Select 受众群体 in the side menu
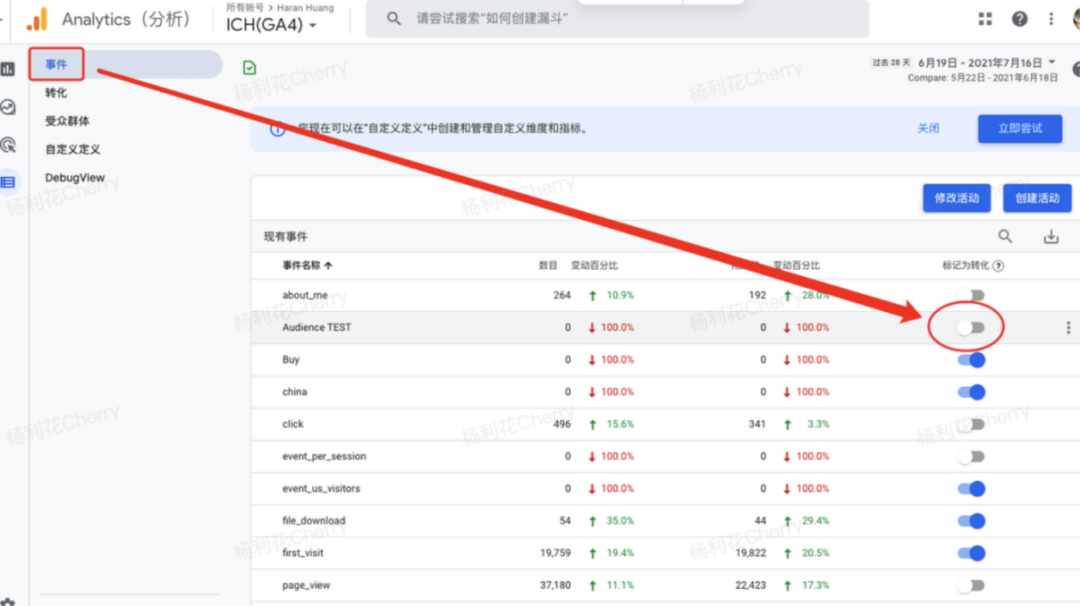This screenshot has height=606, width=1080. tap(67, 121)
